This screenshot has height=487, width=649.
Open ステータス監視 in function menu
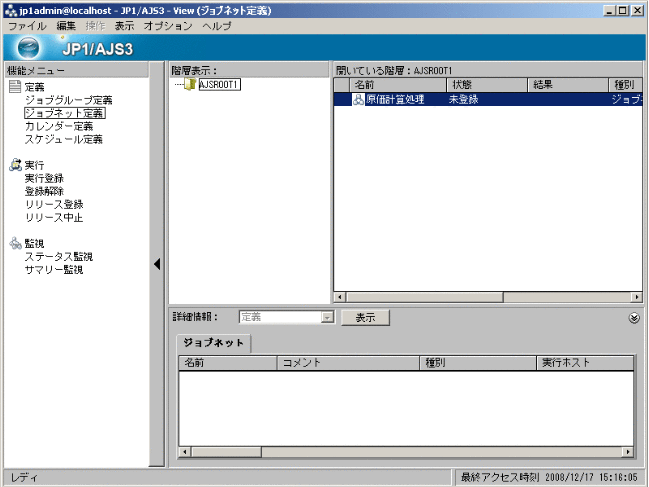59,257
